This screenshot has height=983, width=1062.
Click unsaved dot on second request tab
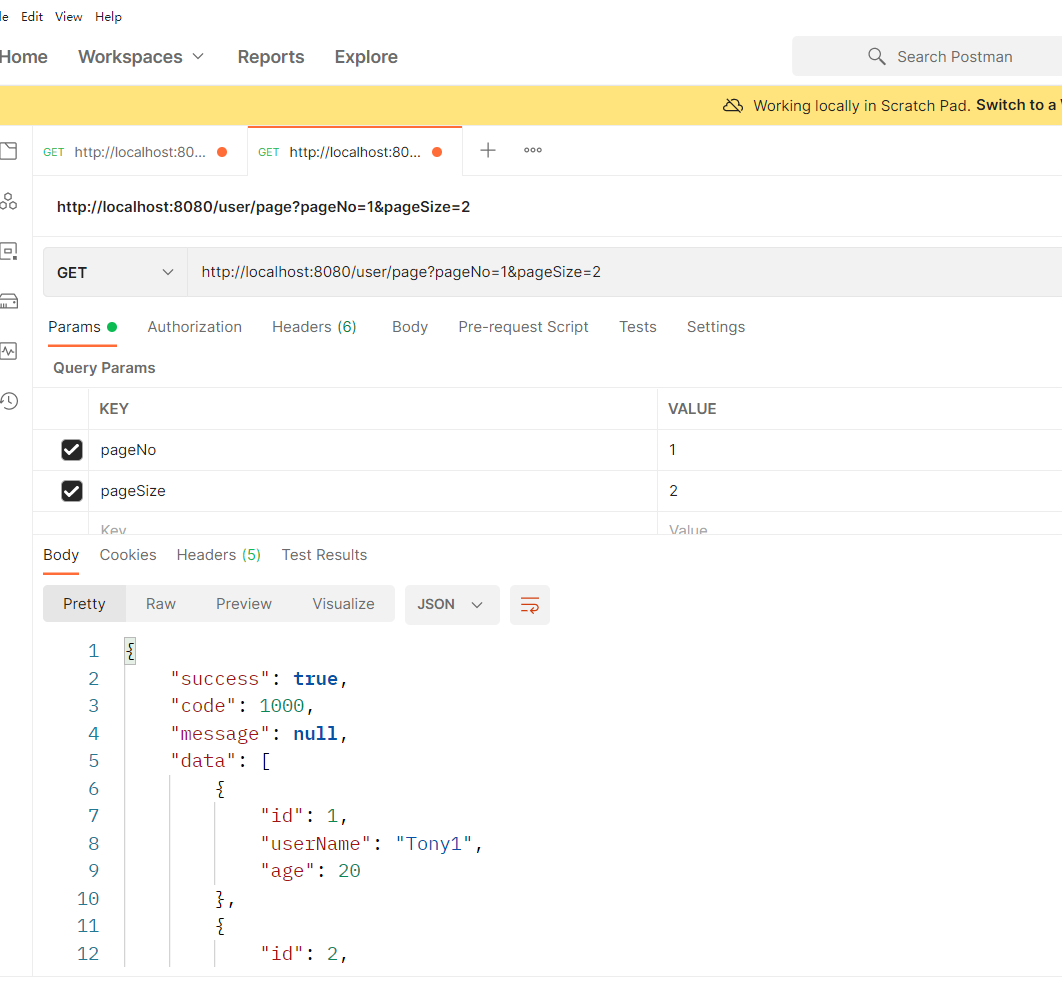[437, 152]
